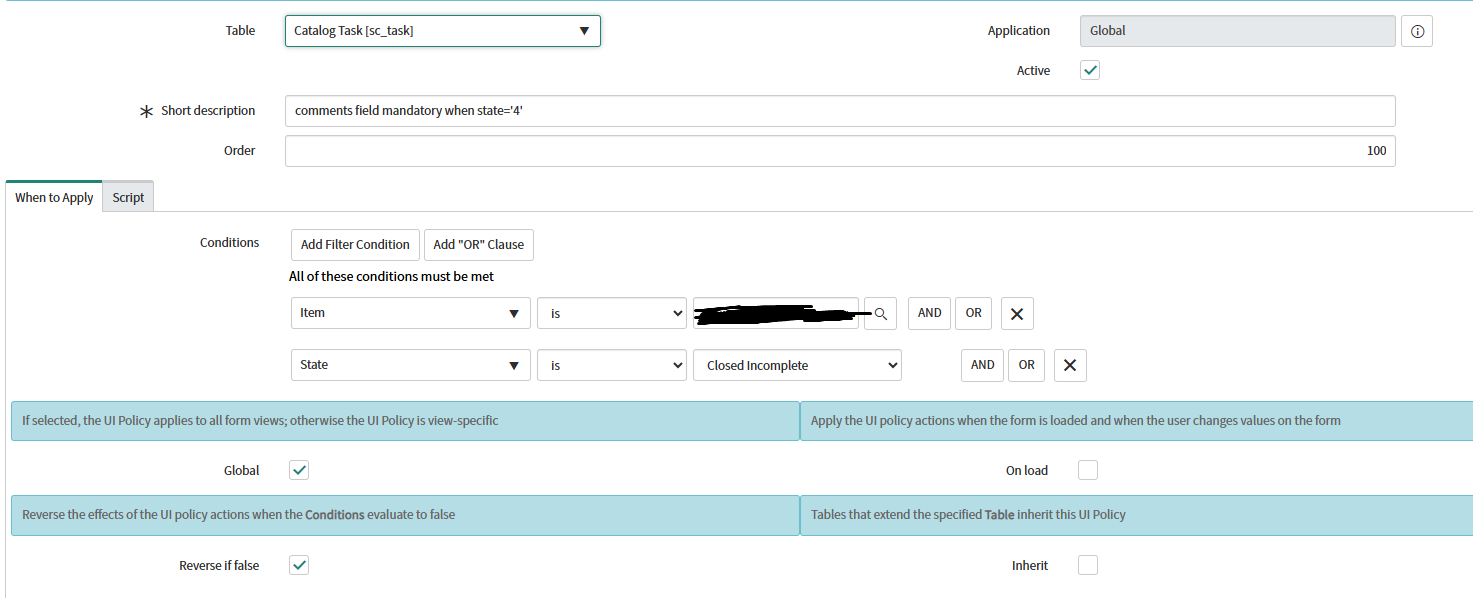The image size is (1473, 598).
Task: Switch to the Script tab
Action: pyautogui.click(x=128, y=197)
